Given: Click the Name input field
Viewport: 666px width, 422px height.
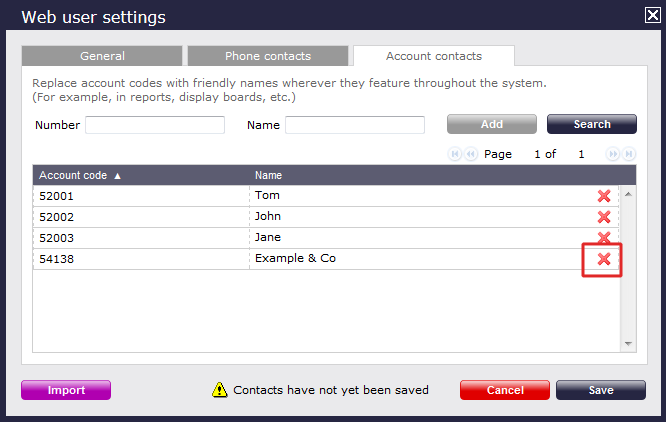Looking at the screenshot, I should point(355,125).
